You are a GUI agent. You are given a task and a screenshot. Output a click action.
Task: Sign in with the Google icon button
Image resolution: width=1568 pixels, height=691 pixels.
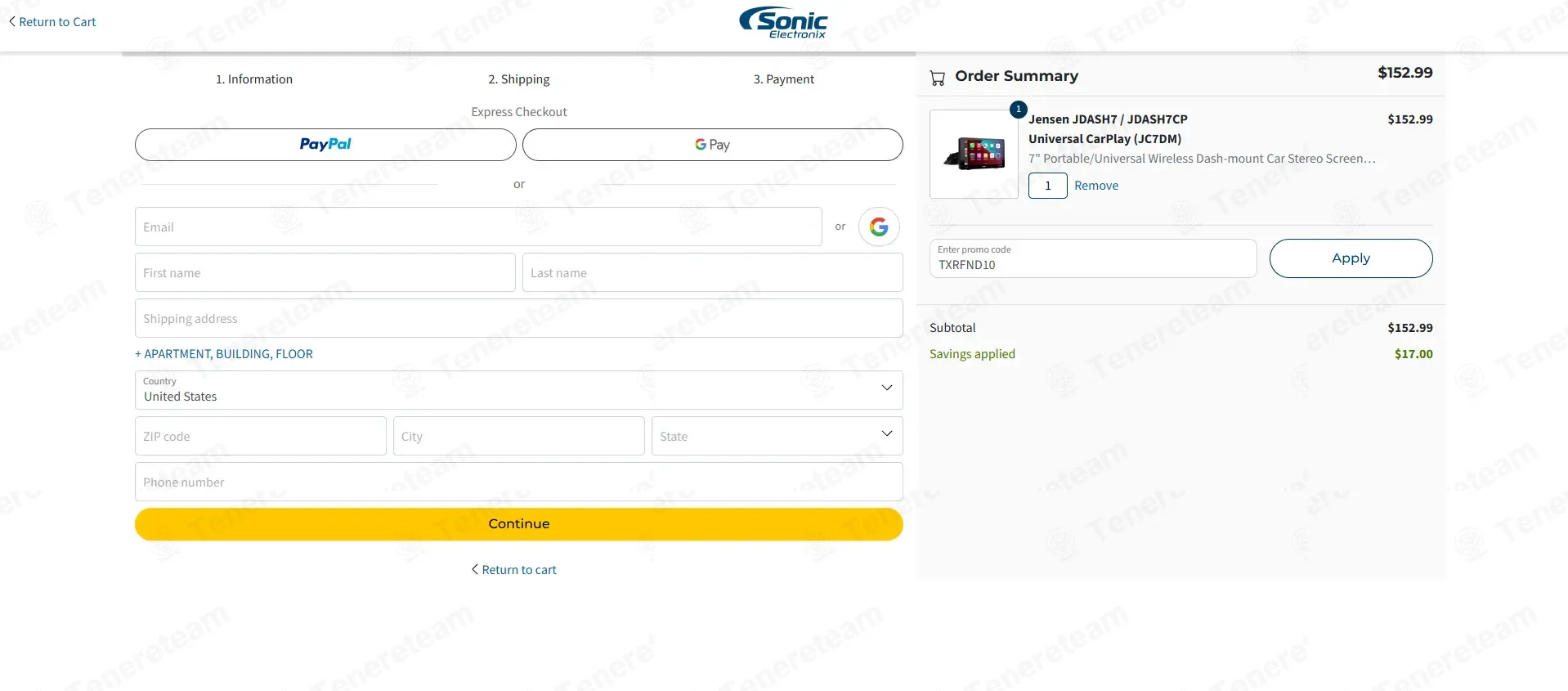(x=879, y=227)
